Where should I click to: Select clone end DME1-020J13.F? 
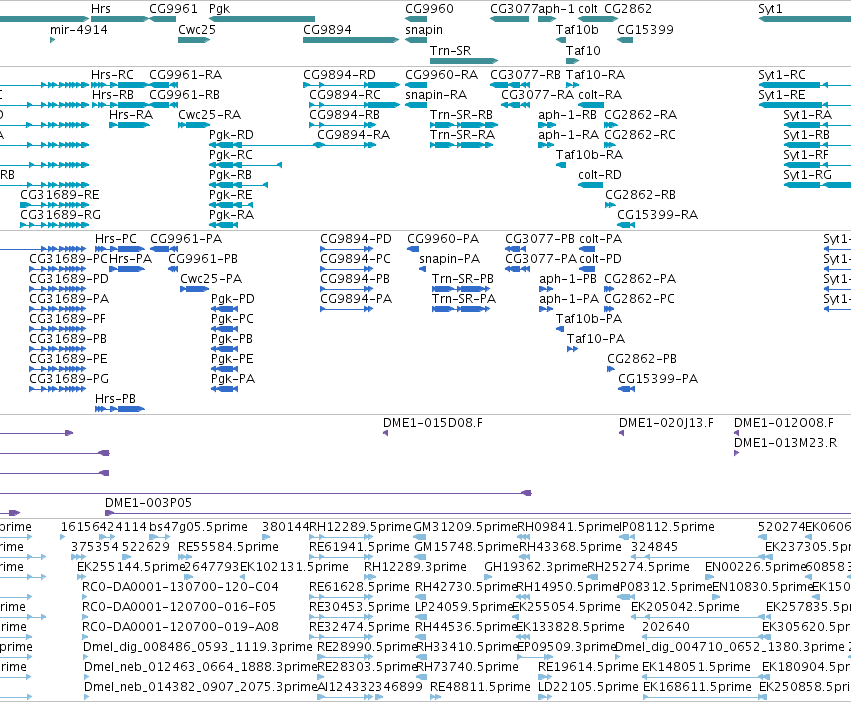(x=666, y=423)
